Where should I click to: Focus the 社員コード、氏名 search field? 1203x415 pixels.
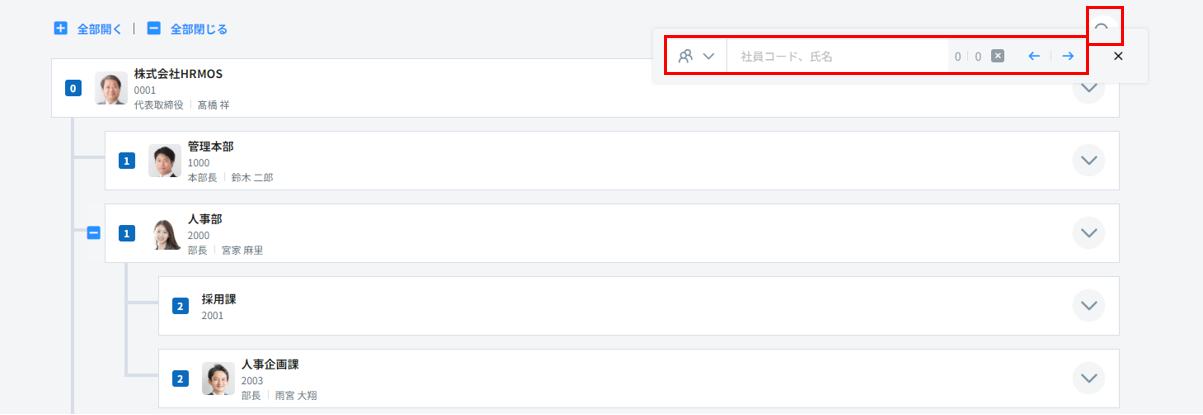(838, 57)
